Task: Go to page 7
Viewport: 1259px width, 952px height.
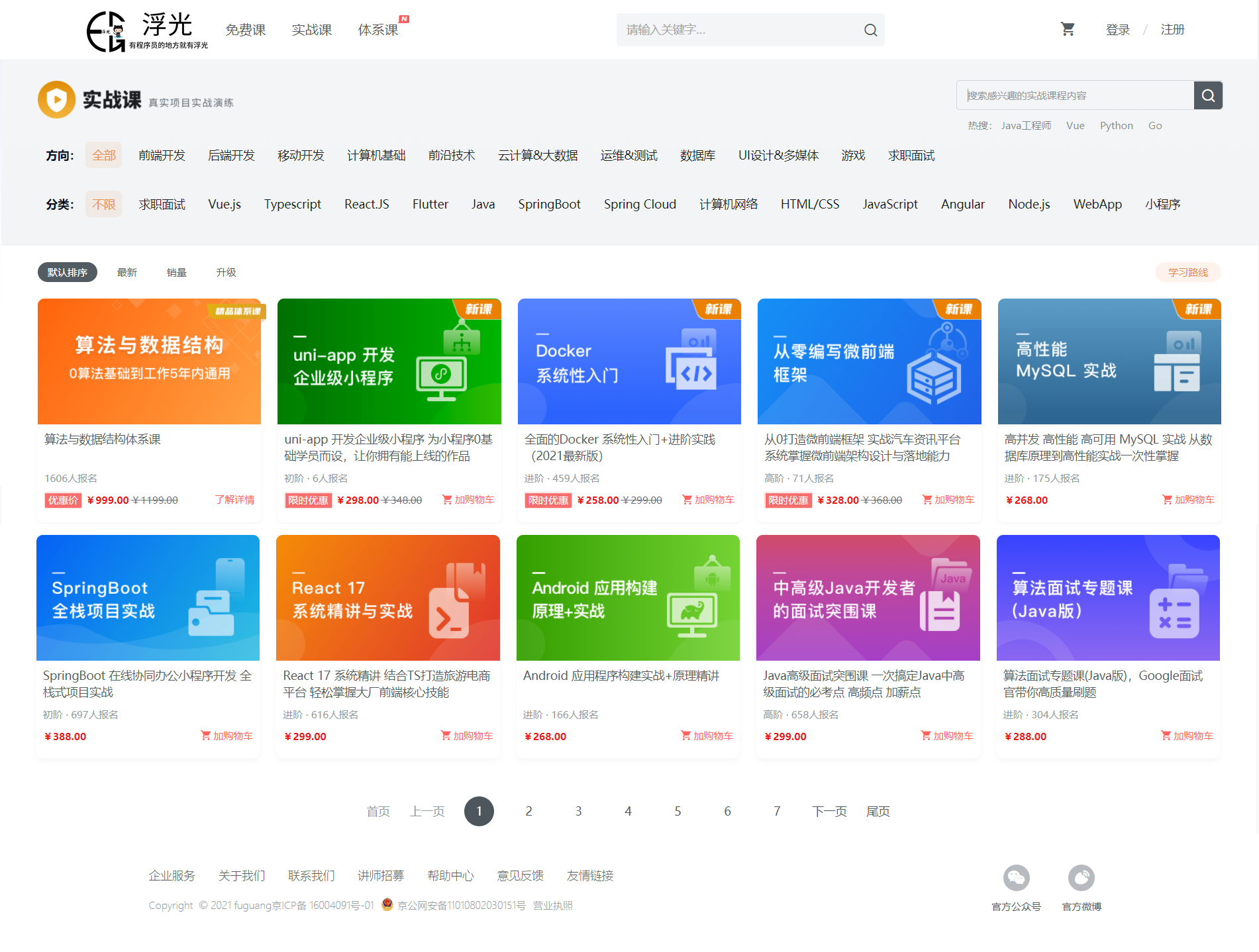Action: pyautogui.click(x=777, y=811)
